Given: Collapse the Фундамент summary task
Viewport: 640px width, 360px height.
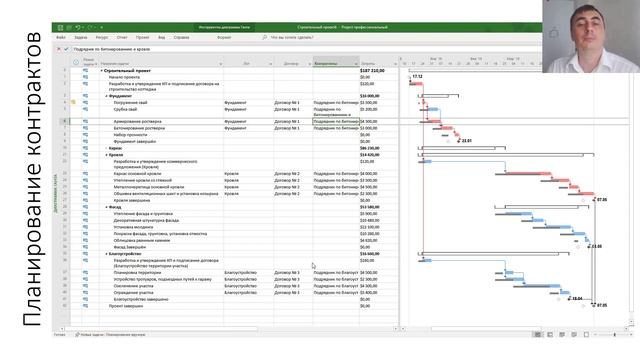Looking at the screenshot, I should tap(107, 96).
